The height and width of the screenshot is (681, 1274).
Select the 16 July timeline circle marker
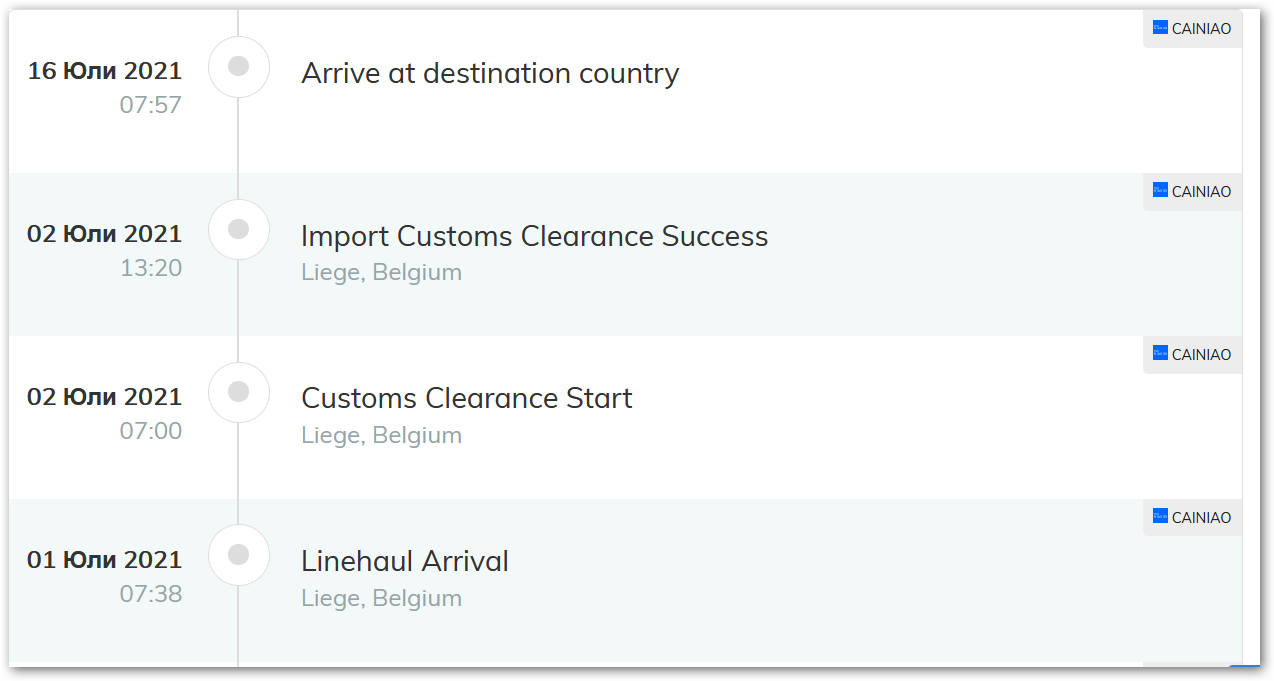tap(238, 67)
